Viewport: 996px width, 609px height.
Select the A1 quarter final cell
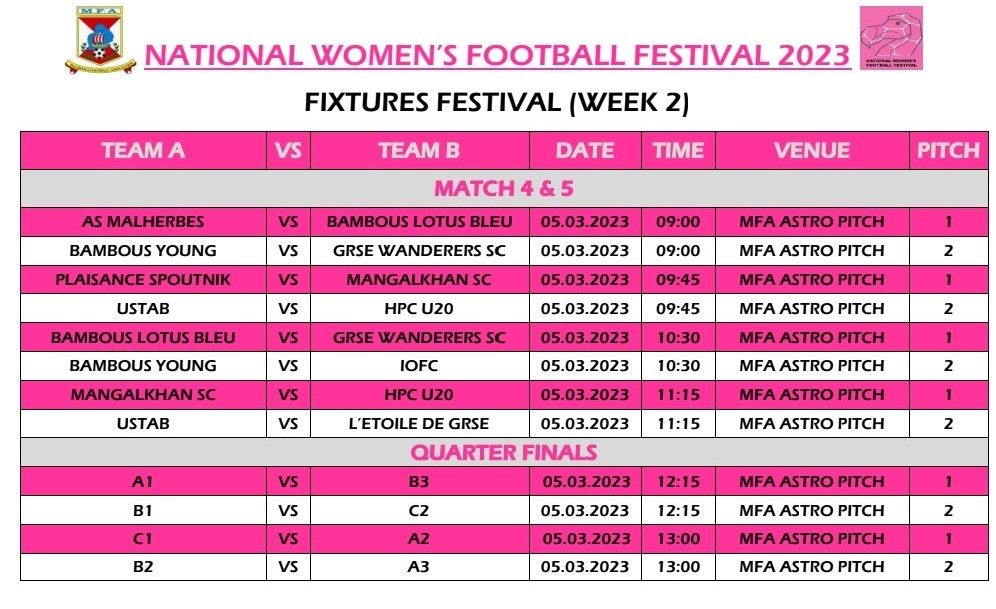click(x=144, y=482)
